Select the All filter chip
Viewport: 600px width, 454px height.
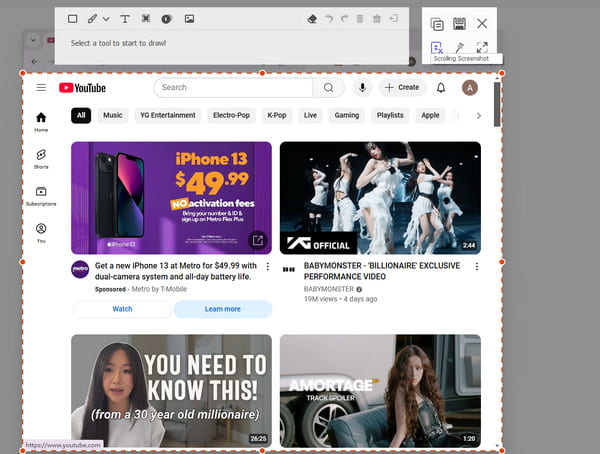coord(81,115)
